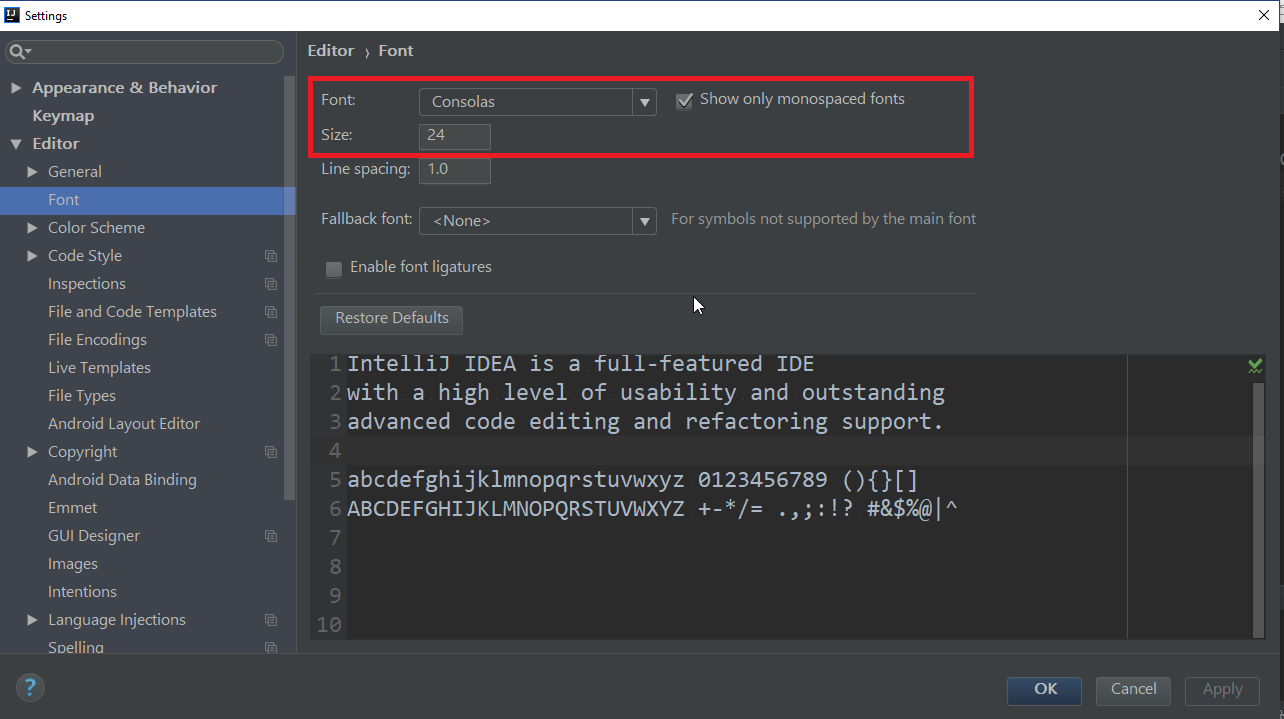Click the shared-settings icon beside Inspections
Viewport: 1284px width, 719px height.
(270, 284)
